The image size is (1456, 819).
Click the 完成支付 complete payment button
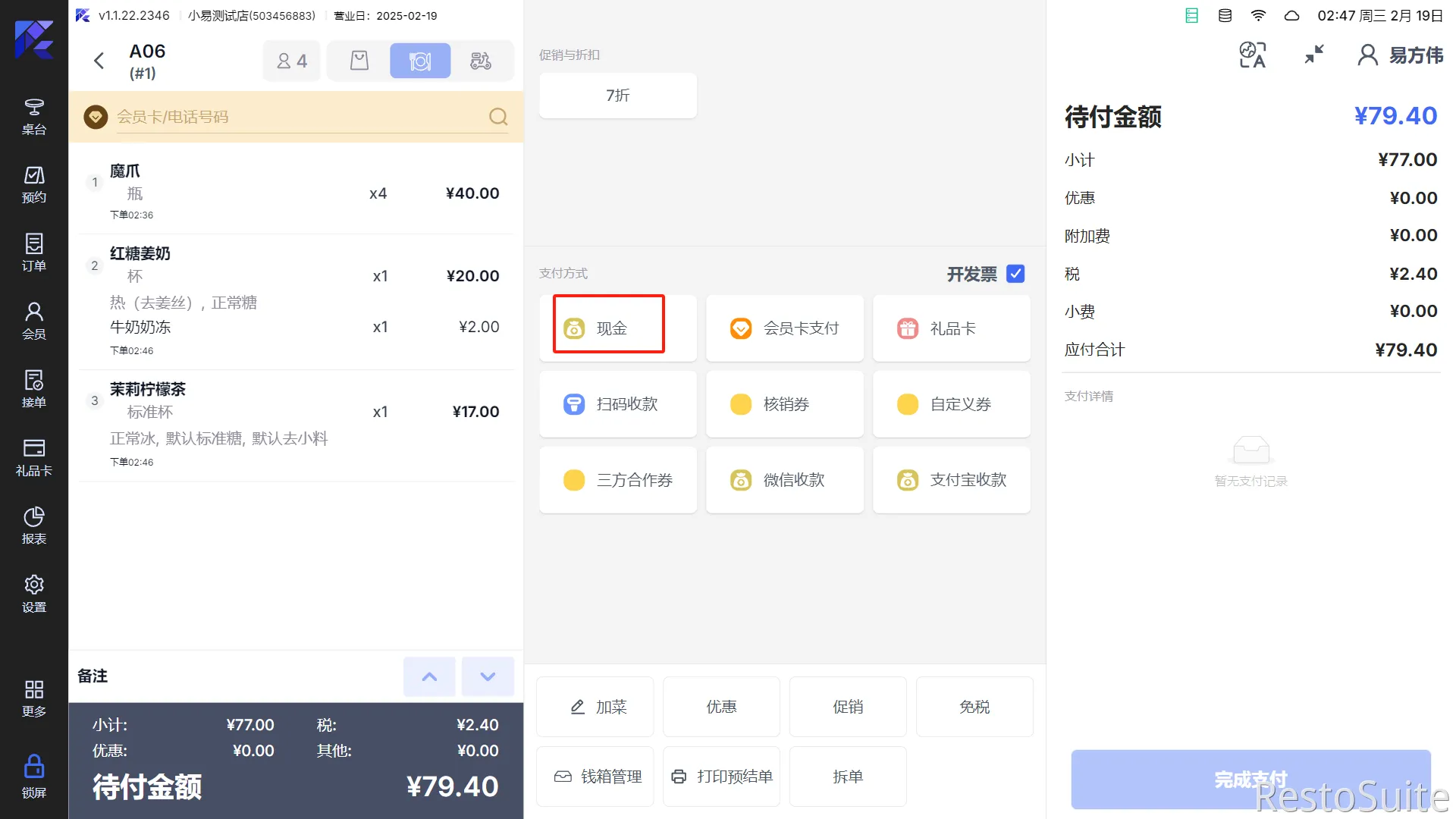pyautogui.click(x=1250, y=780)
